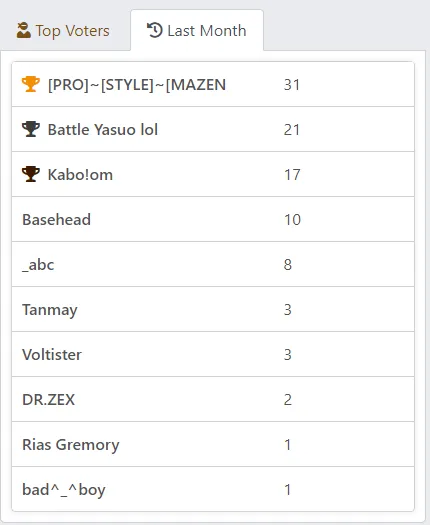Click the vote count 21
This screenshot has width=430, height=525.
(292, 130)
